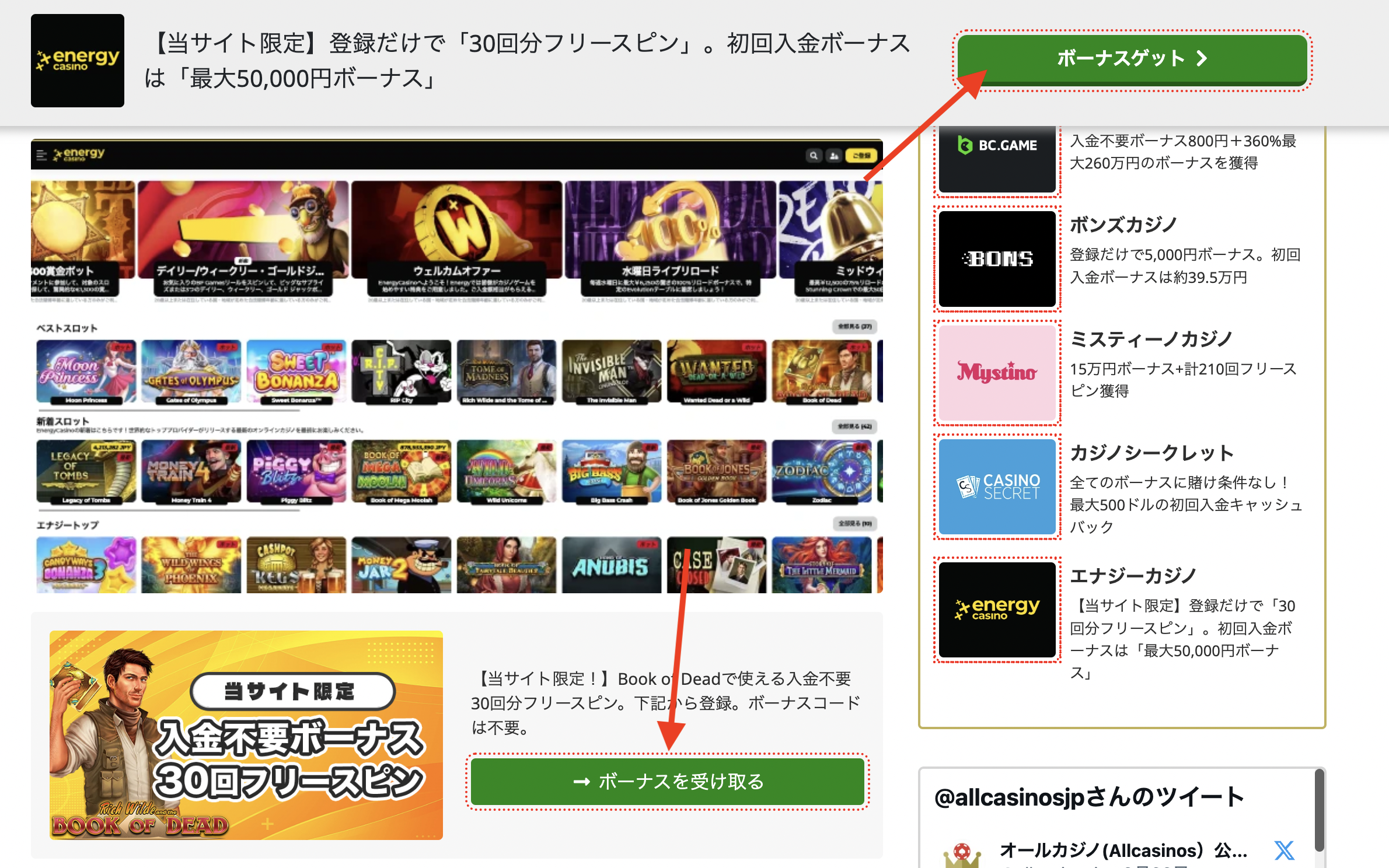Open the BC.GAME logo in sidebar

click(997, 157)
